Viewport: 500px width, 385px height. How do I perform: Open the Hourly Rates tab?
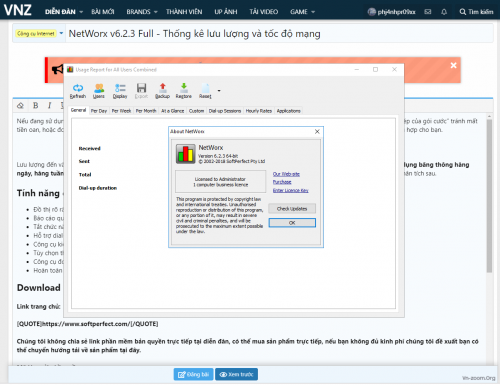coord(259,111)
